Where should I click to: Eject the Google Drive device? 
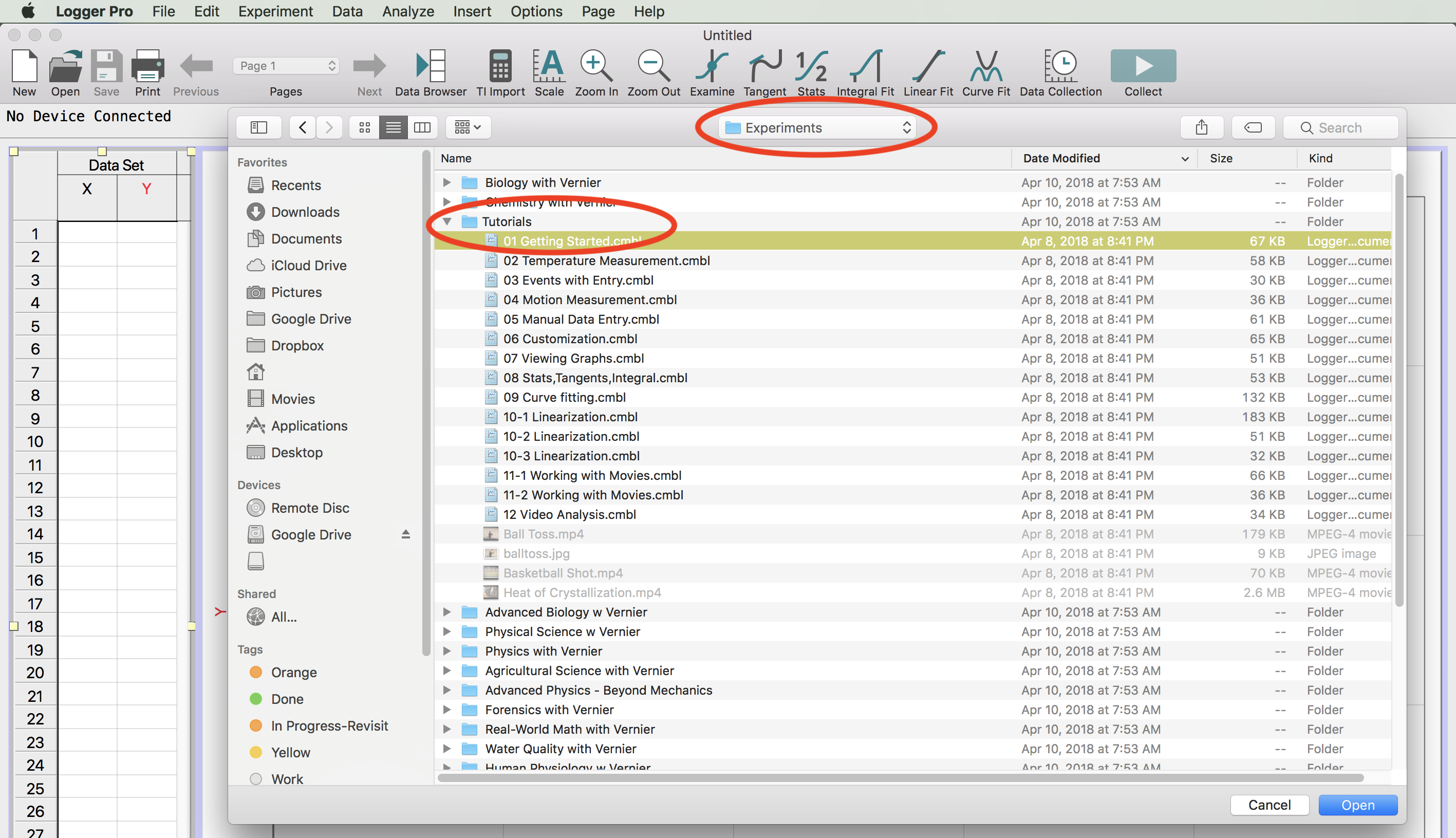406,534
